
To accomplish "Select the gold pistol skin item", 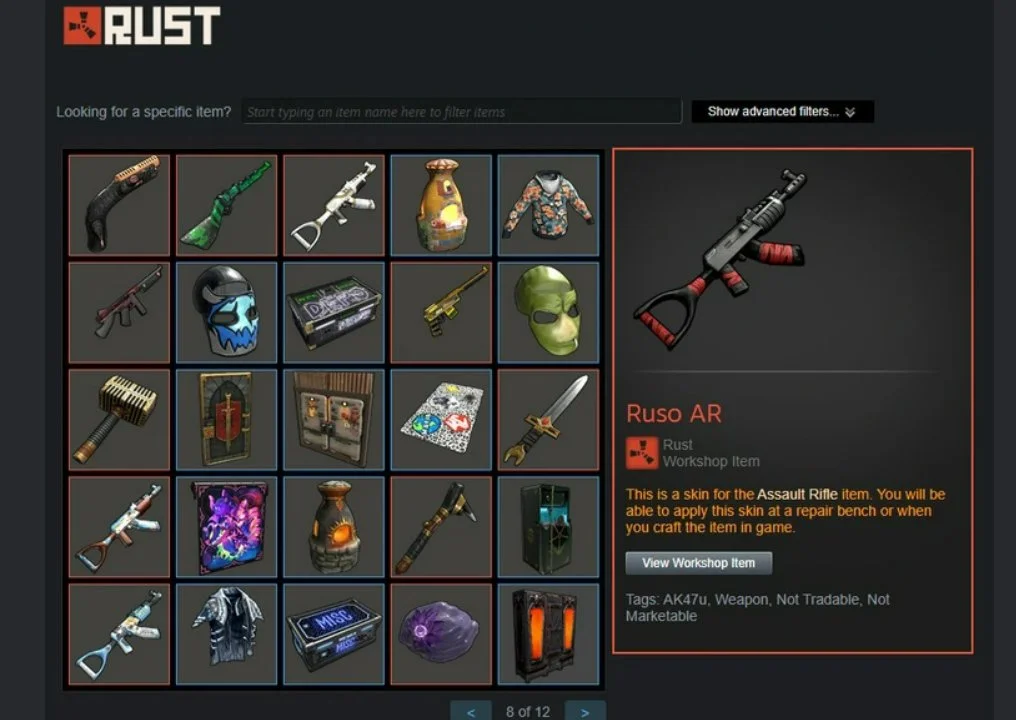I will pyautogui.click(x=441, y=312).
